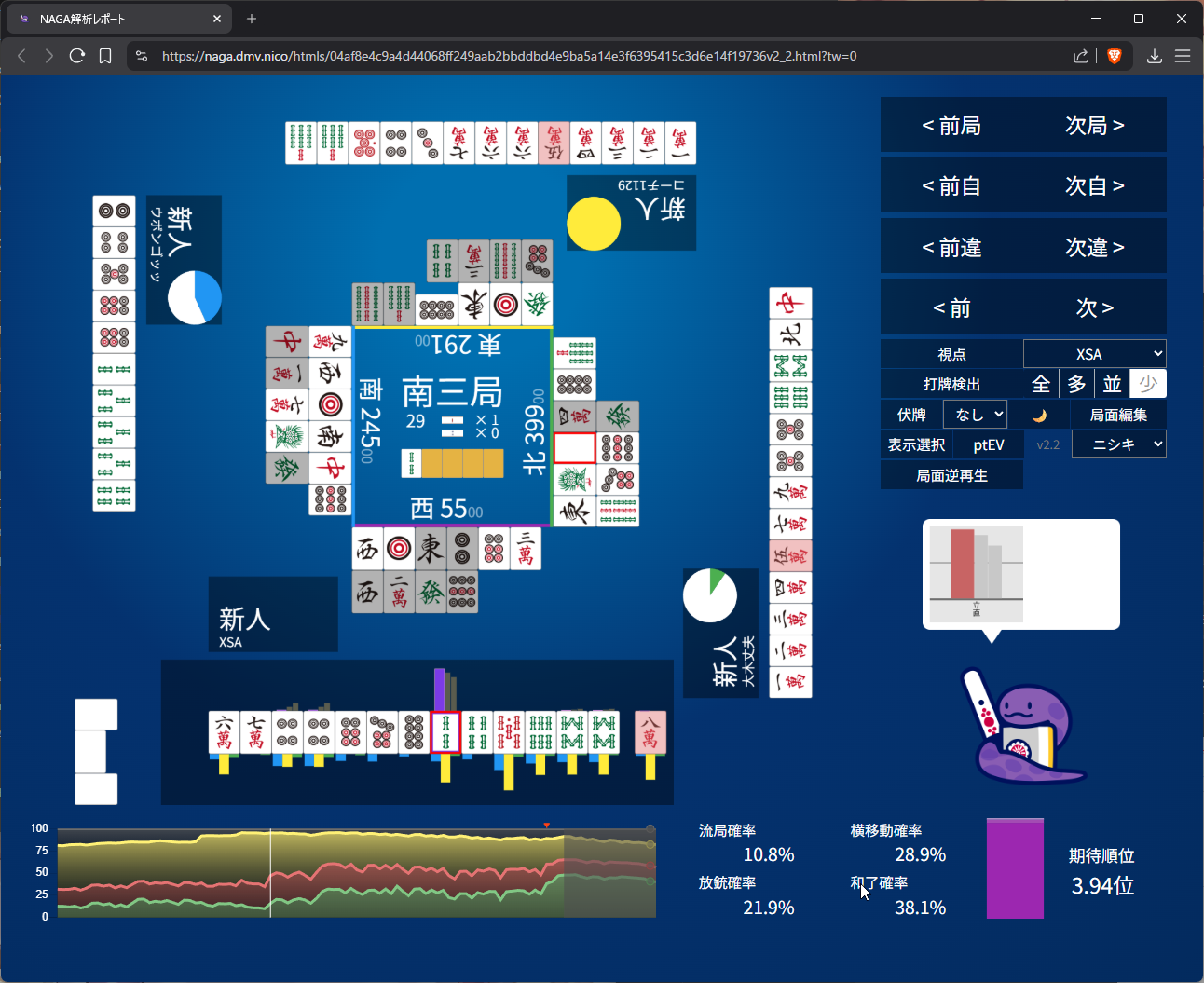Click the purple expected rank bar
Image resolution: width=1204 pixels, height=983 pixels.
tap(1015, 868)
